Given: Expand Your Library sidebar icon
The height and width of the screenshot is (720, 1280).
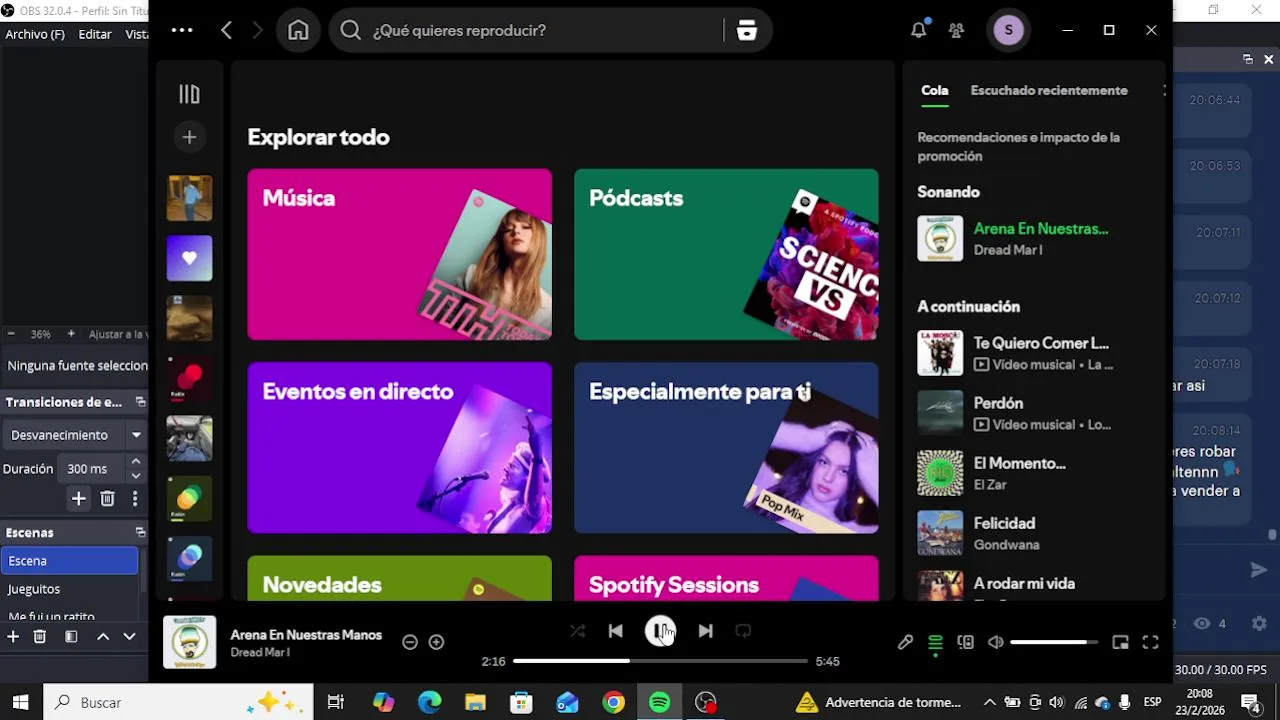Looking at the screenshot, I should click(x=189, y=94).
